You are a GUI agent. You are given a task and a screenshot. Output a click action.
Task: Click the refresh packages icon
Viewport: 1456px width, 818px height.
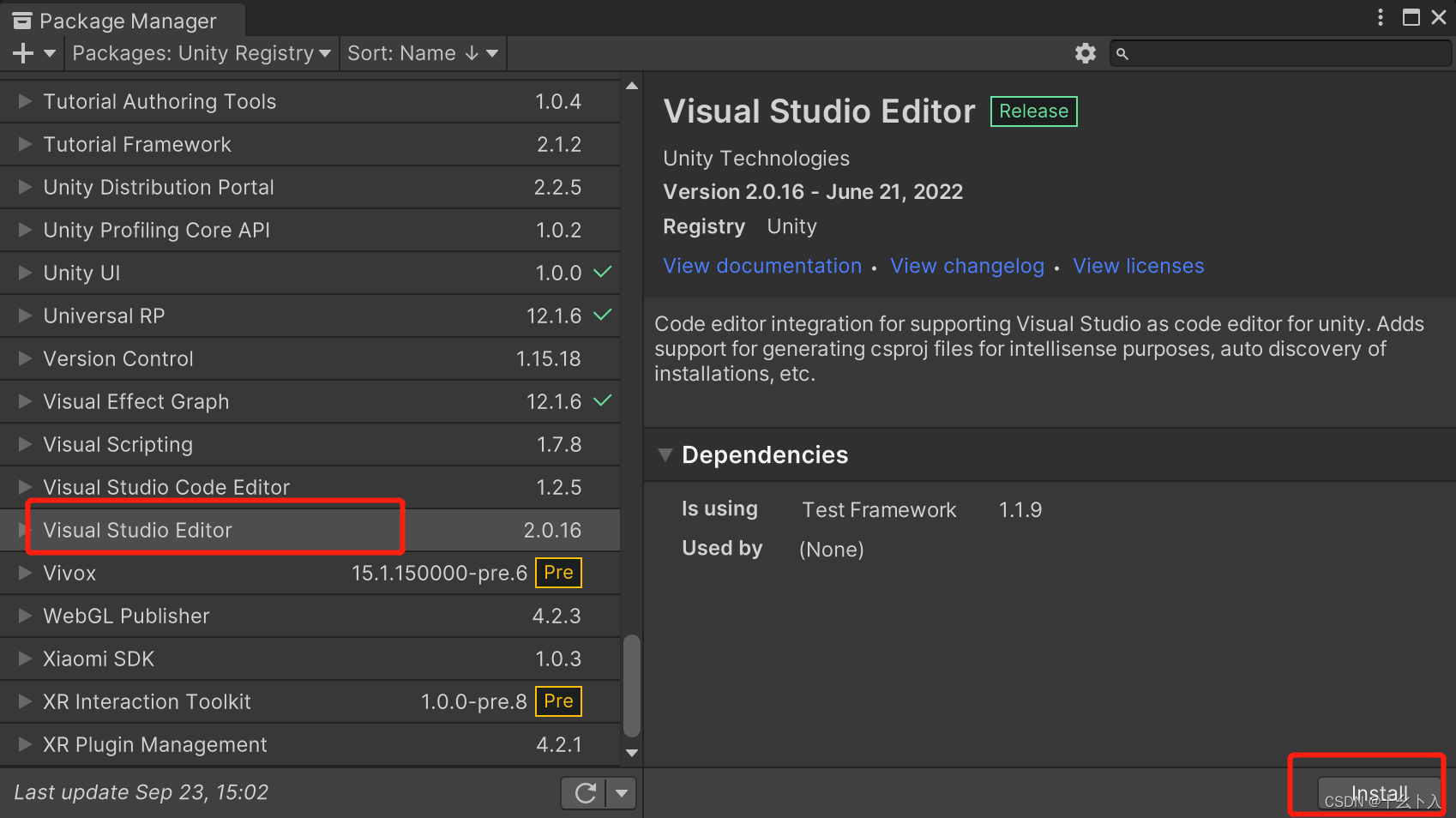point(586,792)
